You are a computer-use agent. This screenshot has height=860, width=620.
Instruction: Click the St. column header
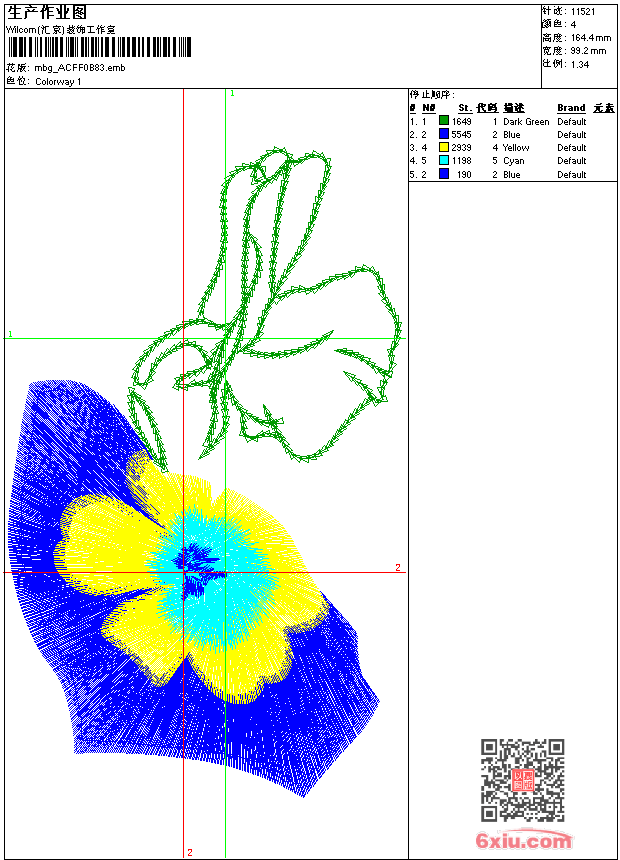coord(465,108)
